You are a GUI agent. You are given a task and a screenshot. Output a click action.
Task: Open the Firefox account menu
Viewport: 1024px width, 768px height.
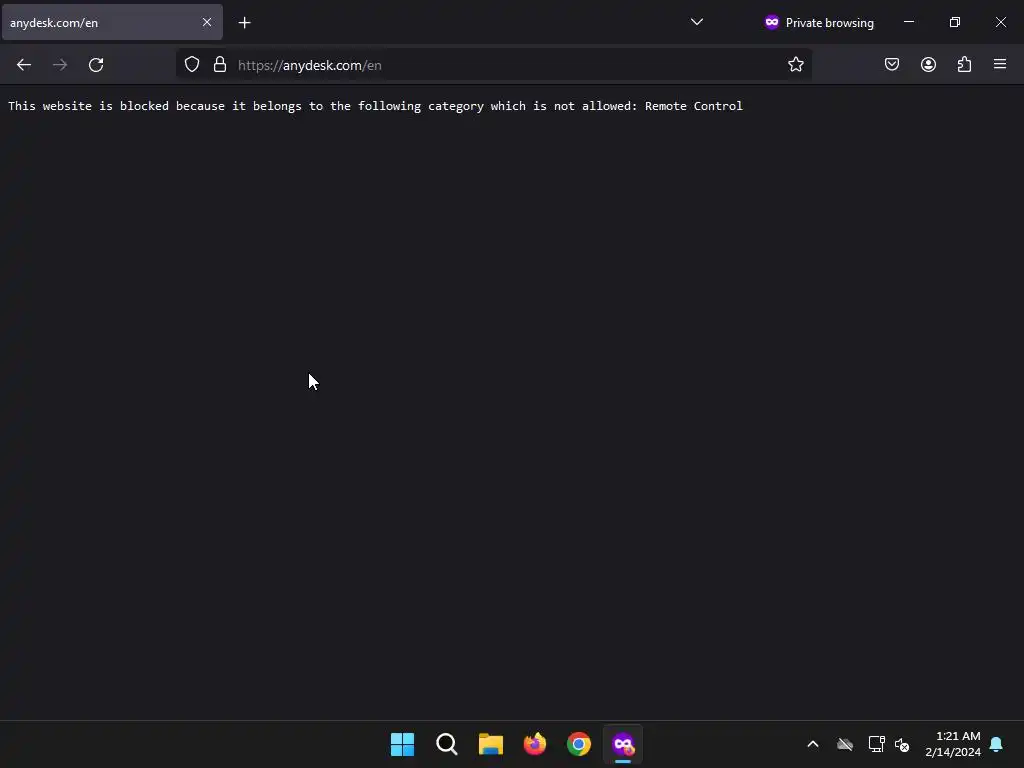(x=928, y=65)
